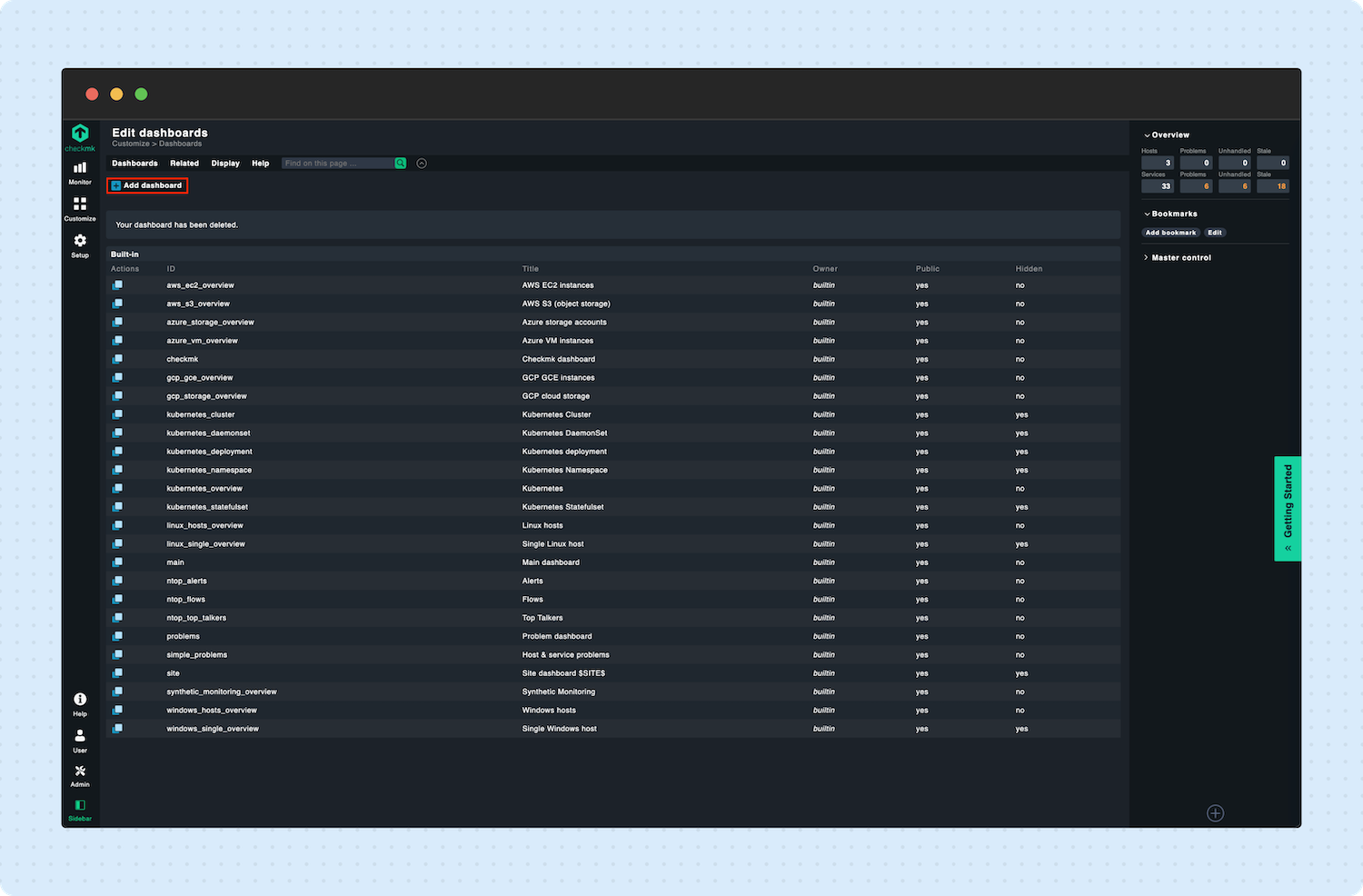Collapse the Bookmarks sidebar section
Viewport: 1363px width, 896px height.
(1170, 214)
